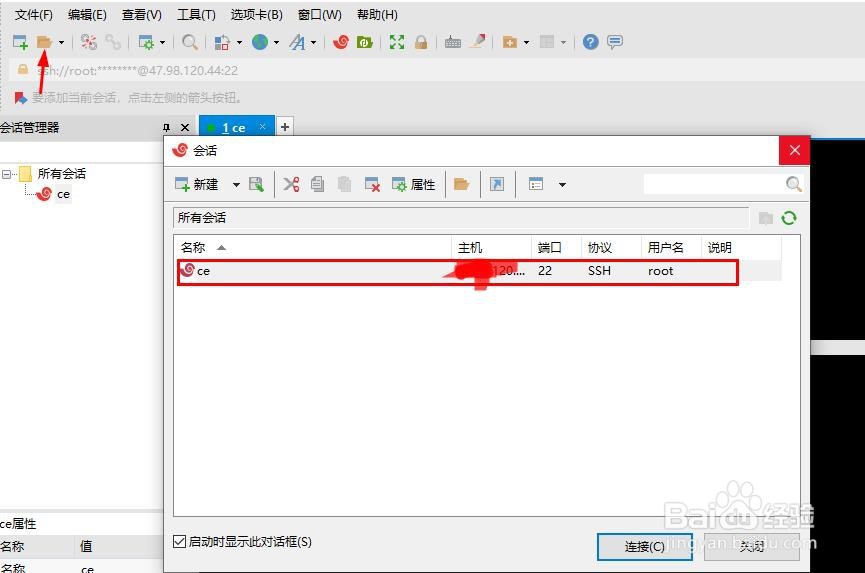This screenshot has width=865, height=573.
Task: Click the Reconnect chain-link icon
Action: (113, 42)
